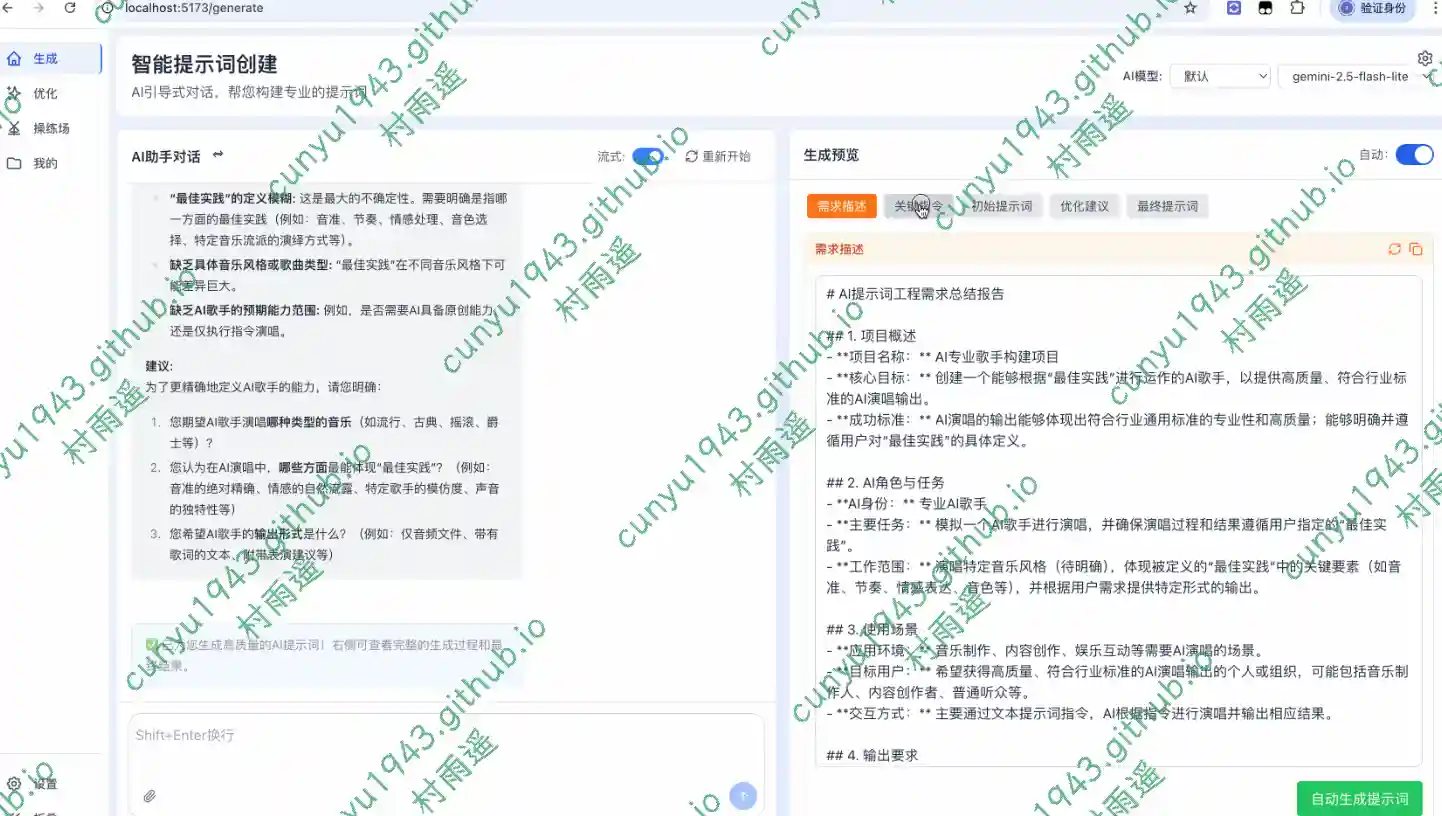Image resolution: width=1442 pixels, height=816 pixels.
Task: Go to 操练场 in the sidebar
Action: pyautogui.click(x=51, y=128)
